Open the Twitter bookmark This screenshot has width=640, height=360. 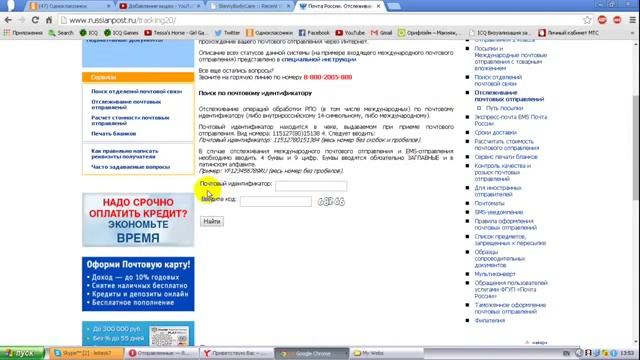click(x=227, y=33)
